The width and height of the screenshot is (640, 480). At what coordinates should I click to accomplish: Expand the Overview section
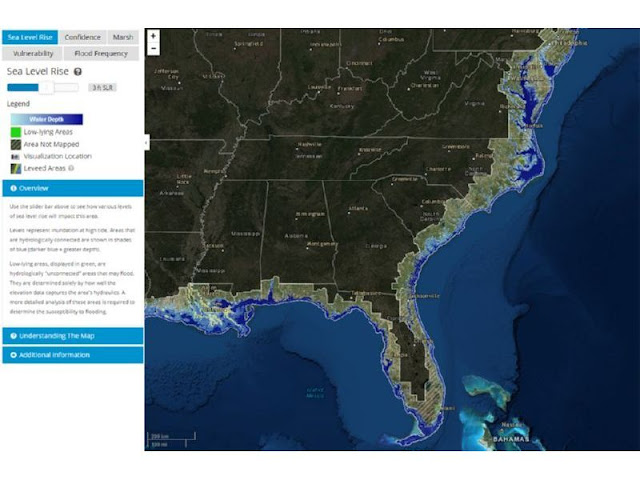pyautogui.click(x=72, y=188)
